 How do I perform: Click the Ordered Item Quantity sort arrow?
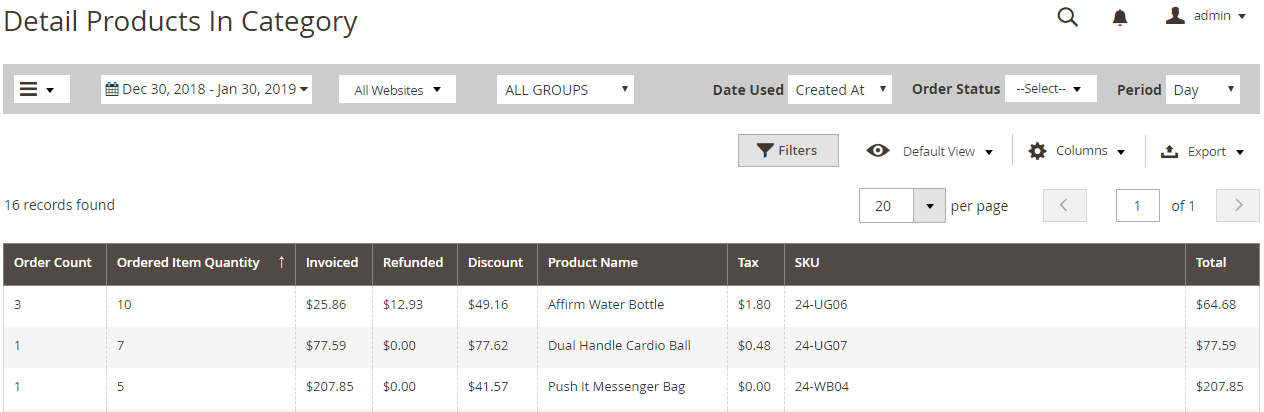[281, 262]
